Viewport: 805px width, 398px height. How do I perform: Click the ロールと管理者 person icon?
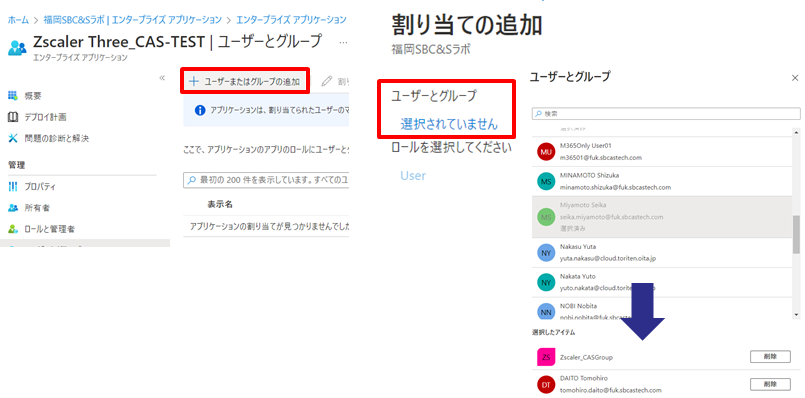click(x=13, y=229)
